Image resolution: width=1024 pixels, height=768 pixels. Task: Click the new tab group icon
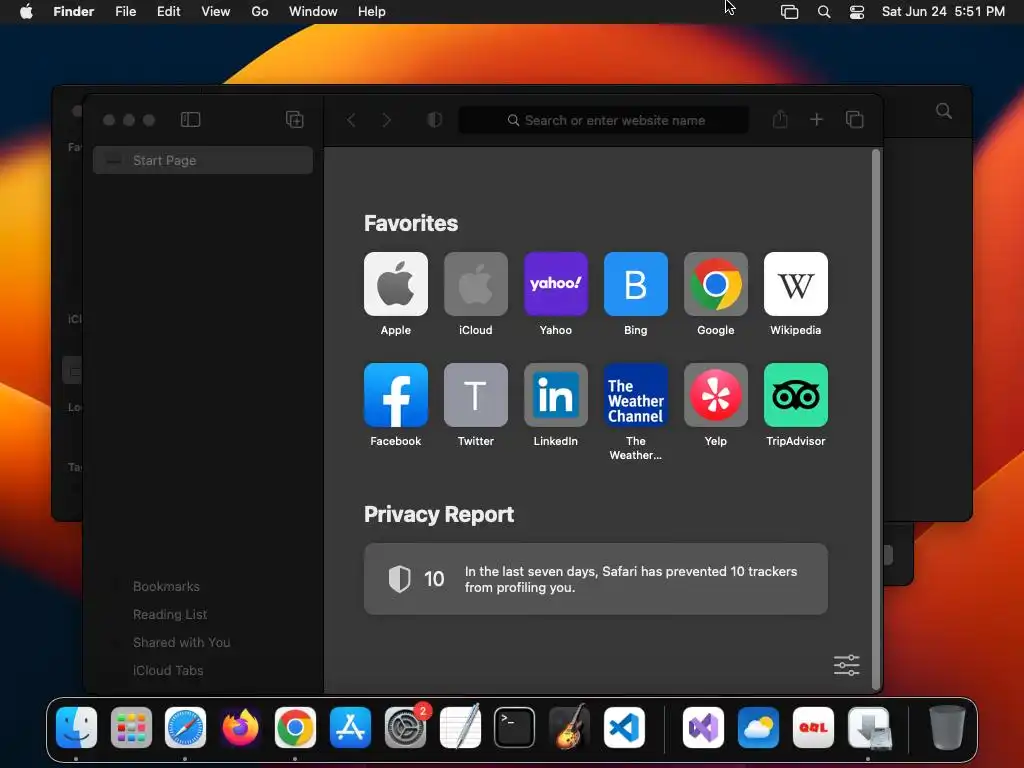(x=295, y=120)
